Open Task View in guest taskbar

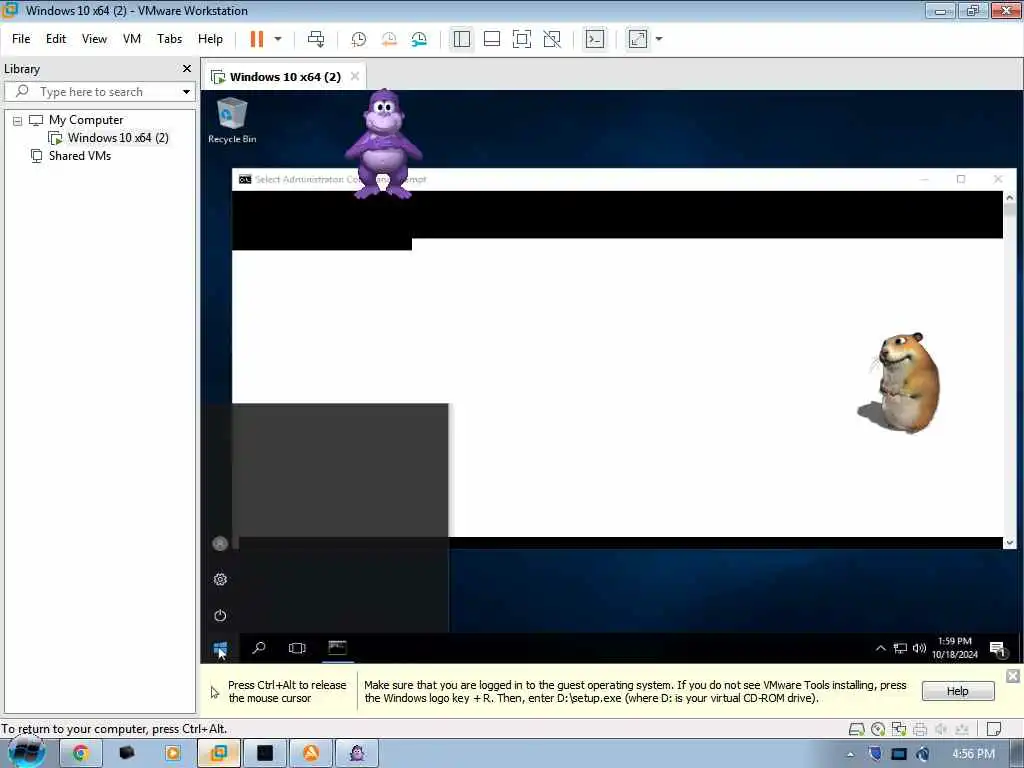pyautogui.click(x=297, y=648)
